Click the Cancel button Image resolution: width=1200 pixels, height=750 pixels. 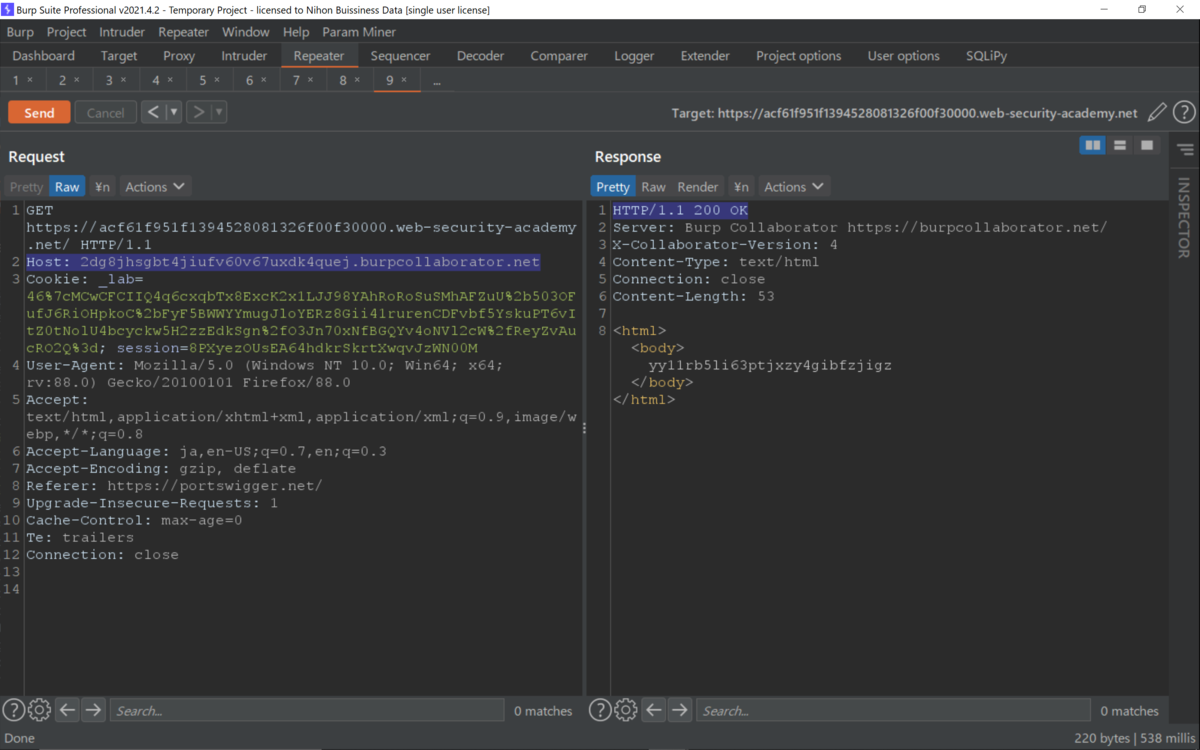(x=105, y=112)
